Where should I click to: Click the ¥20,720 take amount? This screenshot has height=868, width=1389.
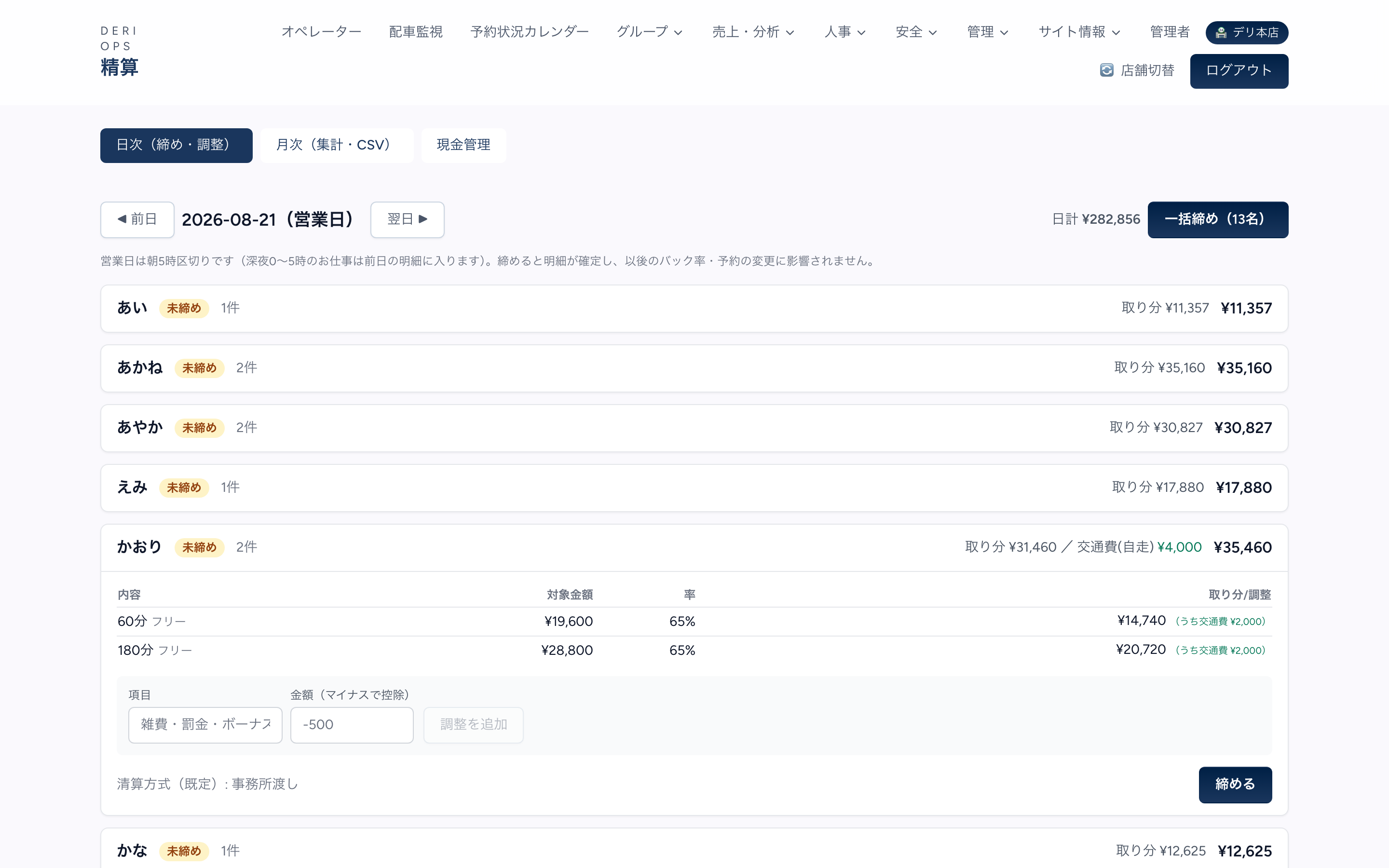(1141, 649)
